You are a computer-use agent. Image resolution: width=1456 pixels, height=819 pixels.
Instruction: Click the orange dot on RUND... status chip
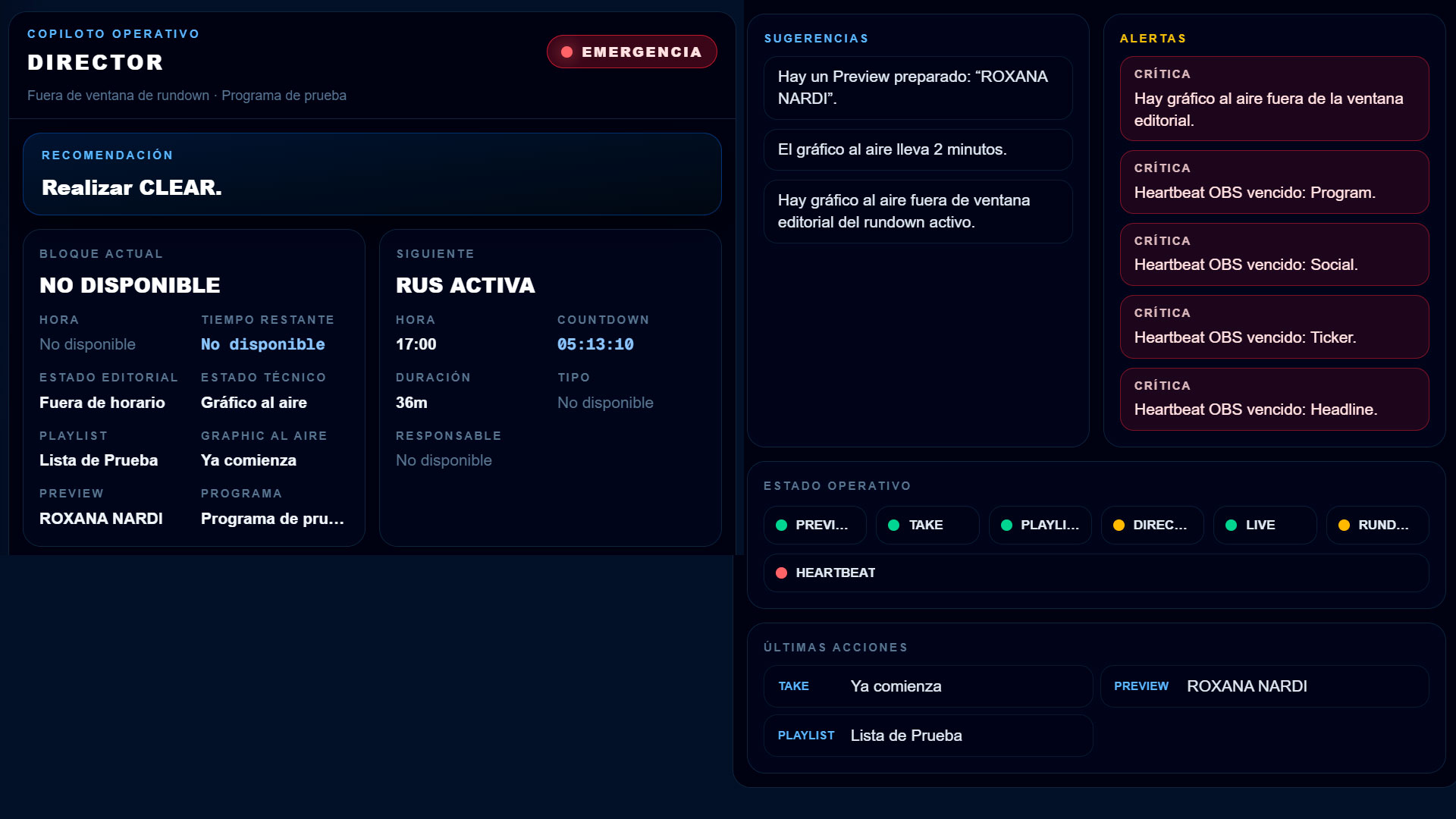1344,525
